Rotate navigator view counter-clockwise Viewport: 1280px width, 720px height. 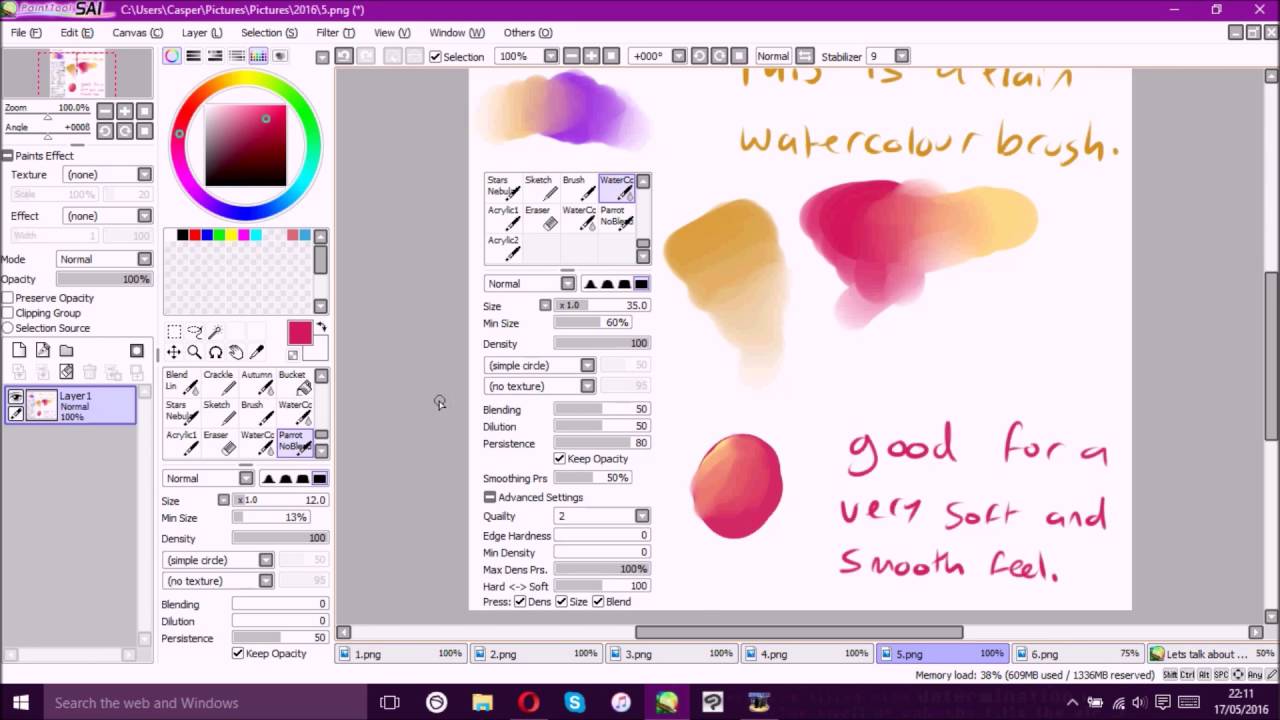pos(107,131)
